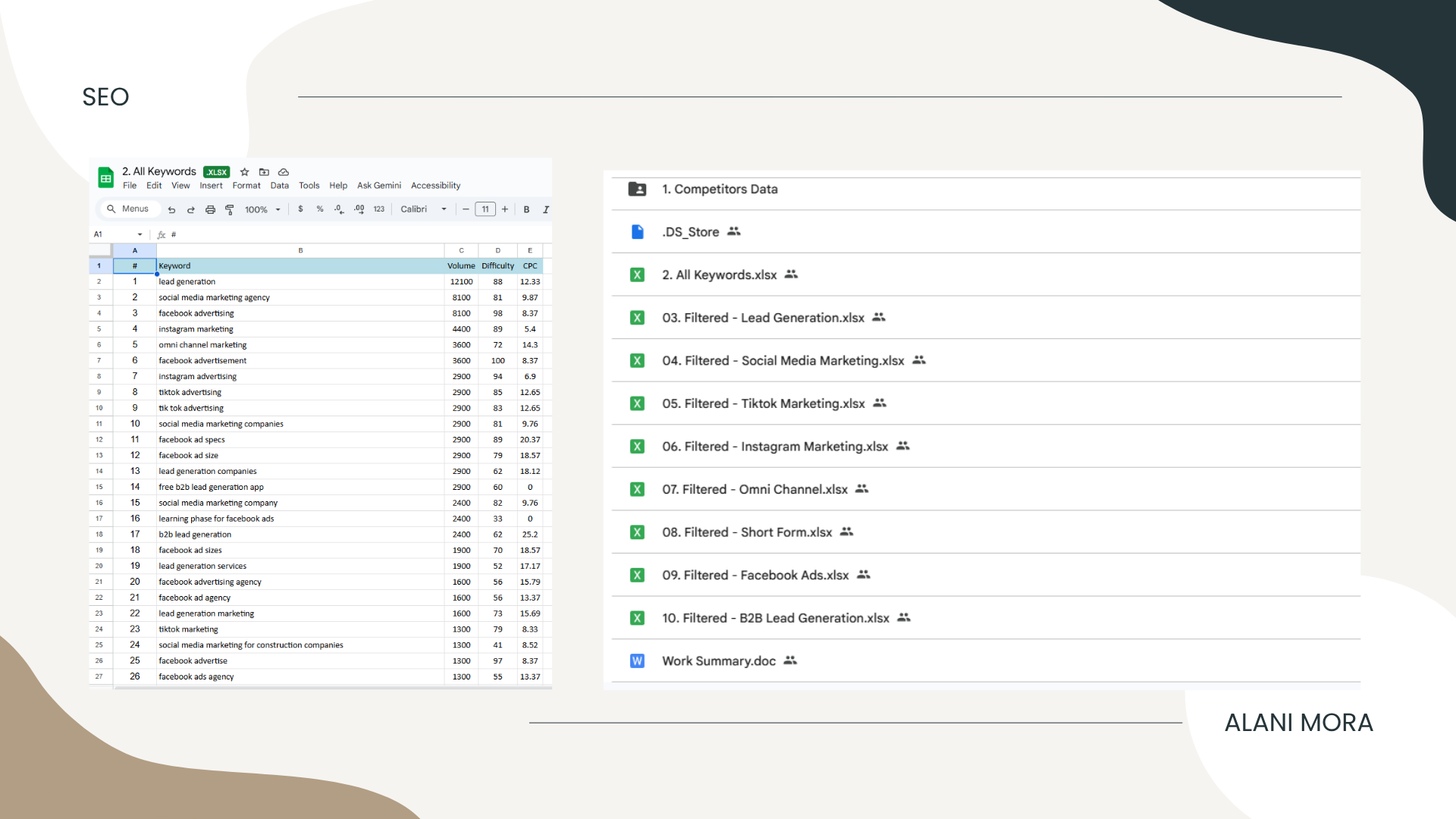Image resolution: width=1456 pixels, height=819 pixels.
Task: Click the Undo arrow in toolbar
Action: point(172,210)
